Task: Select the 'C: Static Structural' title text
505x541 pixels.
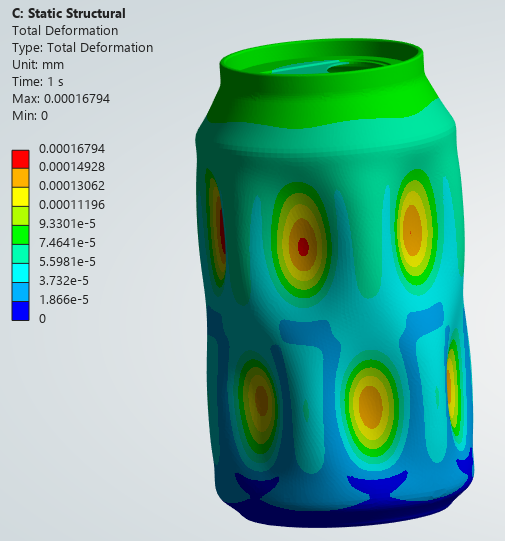Action: 69,13
